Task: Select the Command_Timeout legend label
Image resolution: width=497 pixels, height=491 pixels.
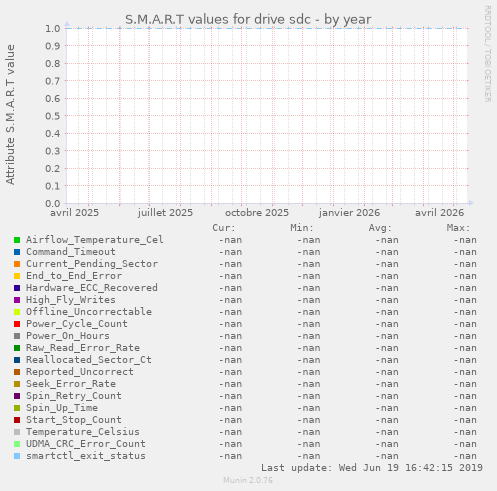Action: pyautogui.click(x=71, y=252)
